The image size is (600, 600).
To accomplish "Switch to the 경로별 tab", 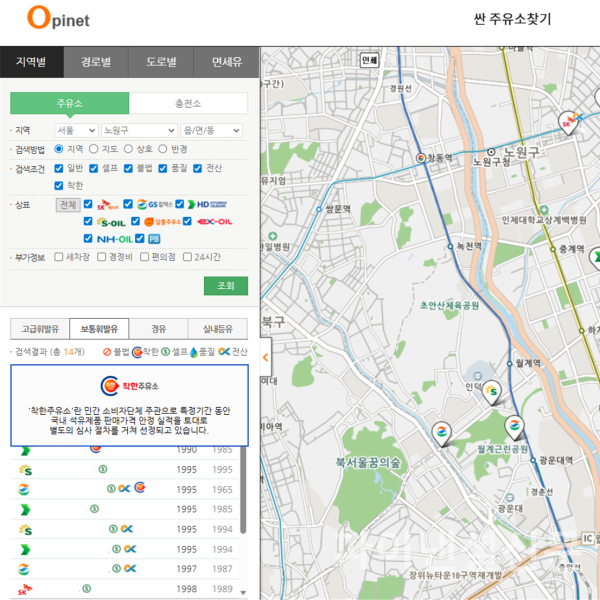I will [x=96, y=62].
